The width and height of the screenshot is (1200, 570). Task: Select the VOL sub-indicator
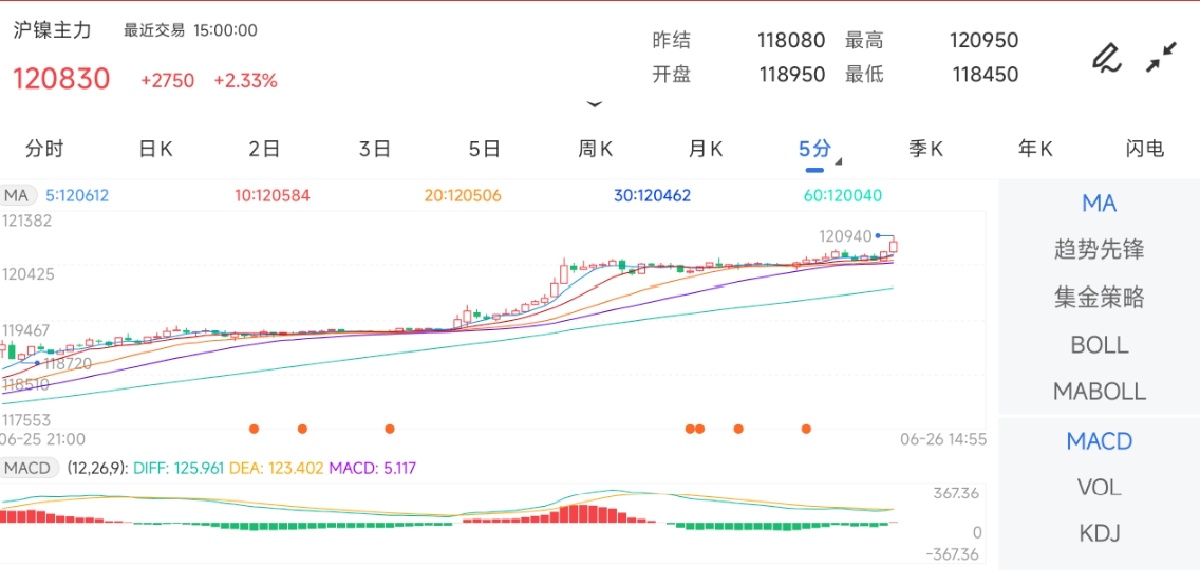[1099, 487]
